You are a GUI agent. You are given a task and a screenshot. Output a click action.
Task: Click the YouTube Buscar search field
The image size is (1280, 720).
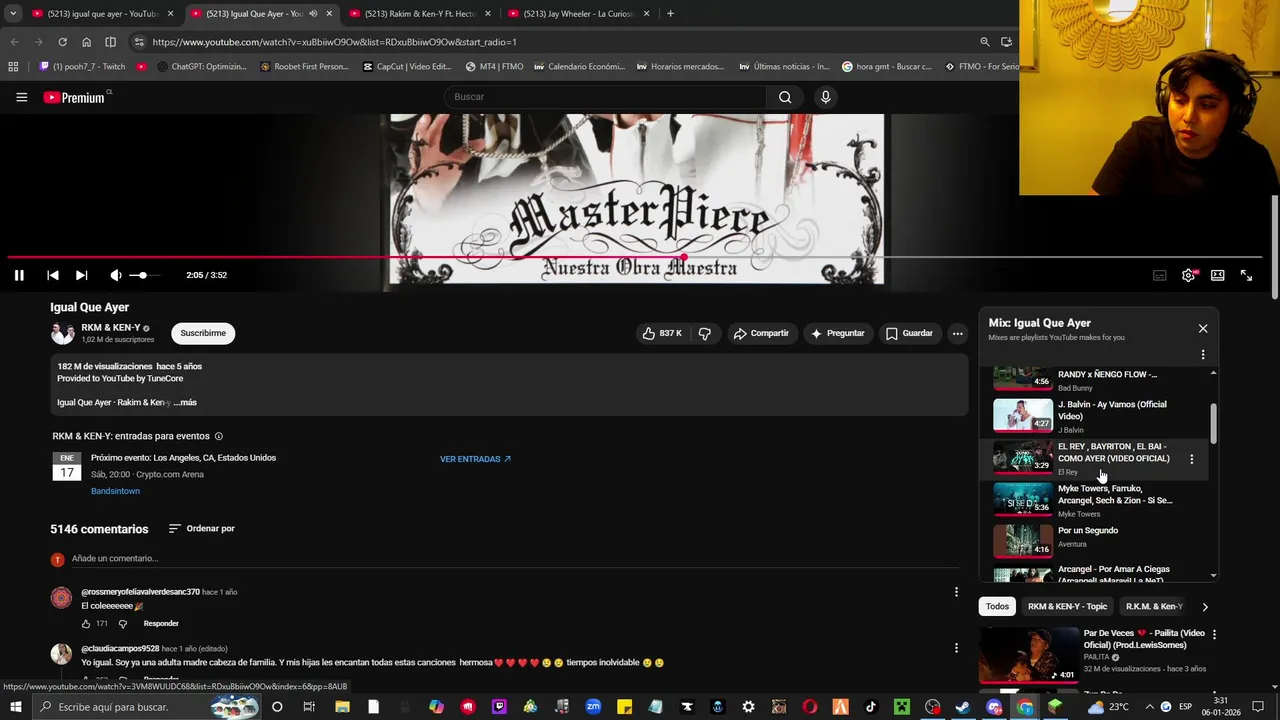coord(605,97)
